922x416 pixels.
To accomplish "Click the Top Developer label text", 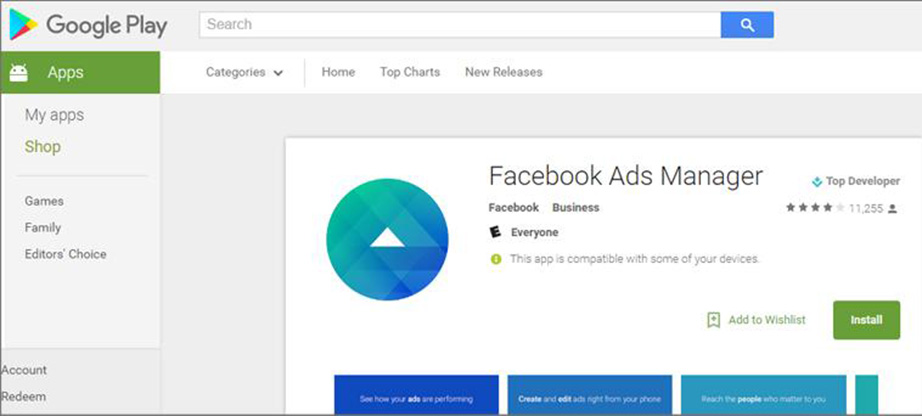I will pyautogui.click(x=863, y=182).
